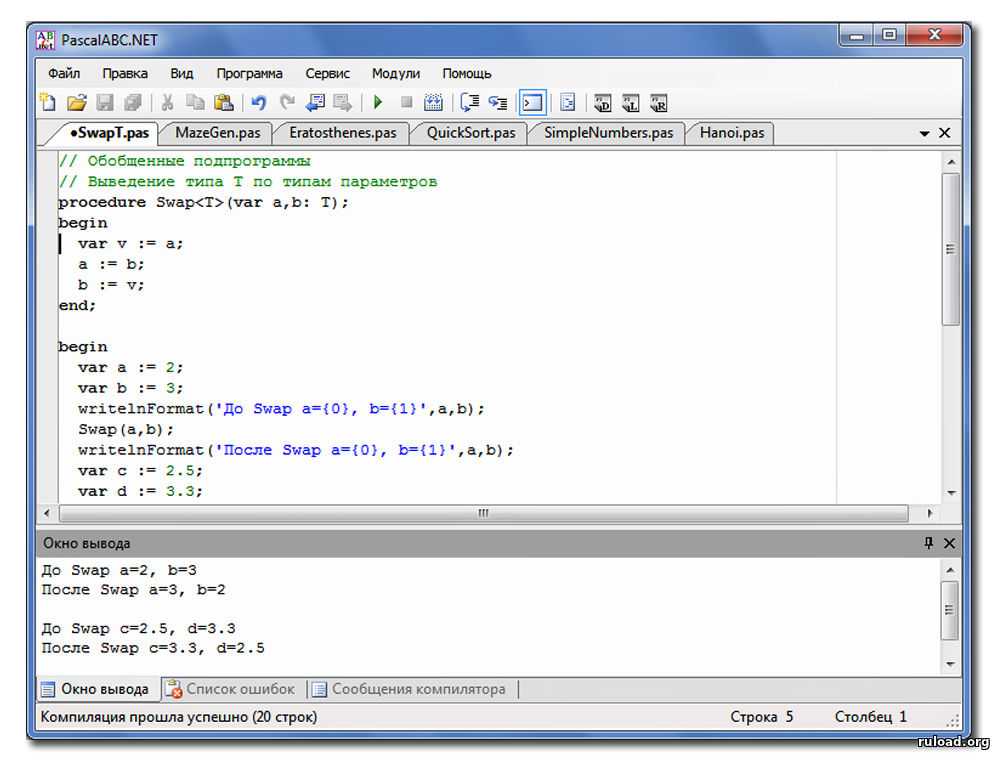Click the 'Столбец 1' status indicator
Image resolution: width=1000 pixels, height=760 pixels.
[x=871, y=717]
